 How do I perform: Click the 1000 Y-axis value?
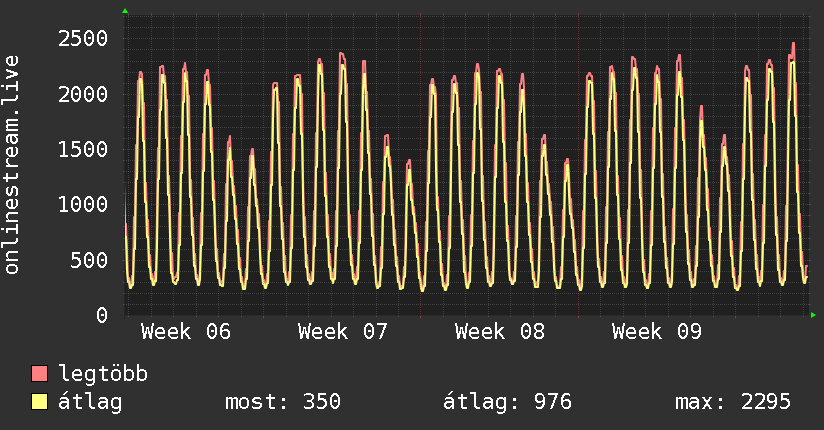click(x=82, y=205)
